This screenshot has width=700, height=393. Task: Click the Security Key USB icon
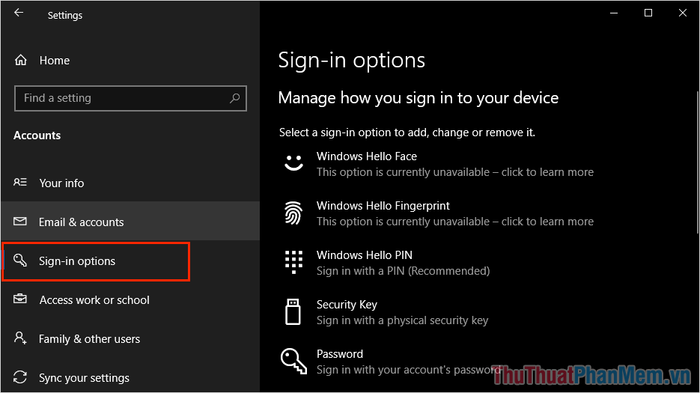pyautogui.click(x=293, y=312)
